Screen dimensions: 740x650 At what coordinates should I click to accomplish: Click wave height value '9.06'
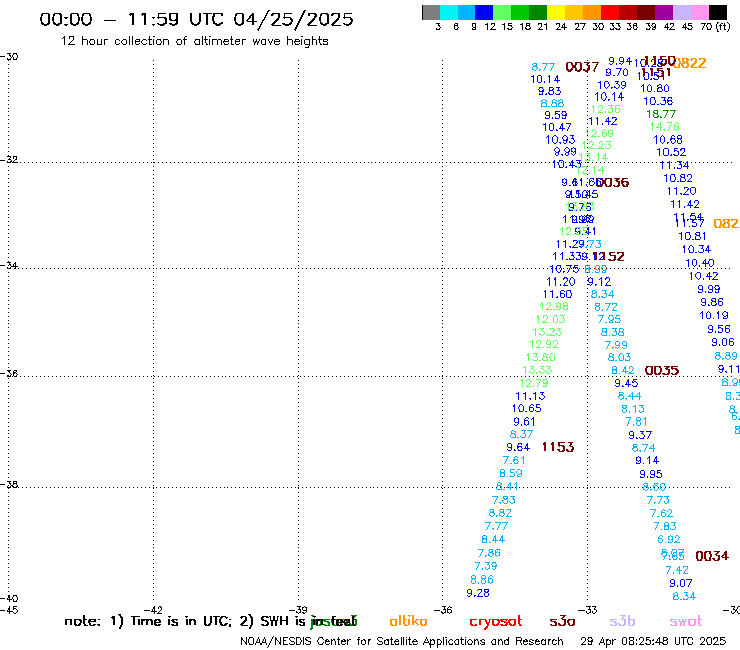coord(723,343)
